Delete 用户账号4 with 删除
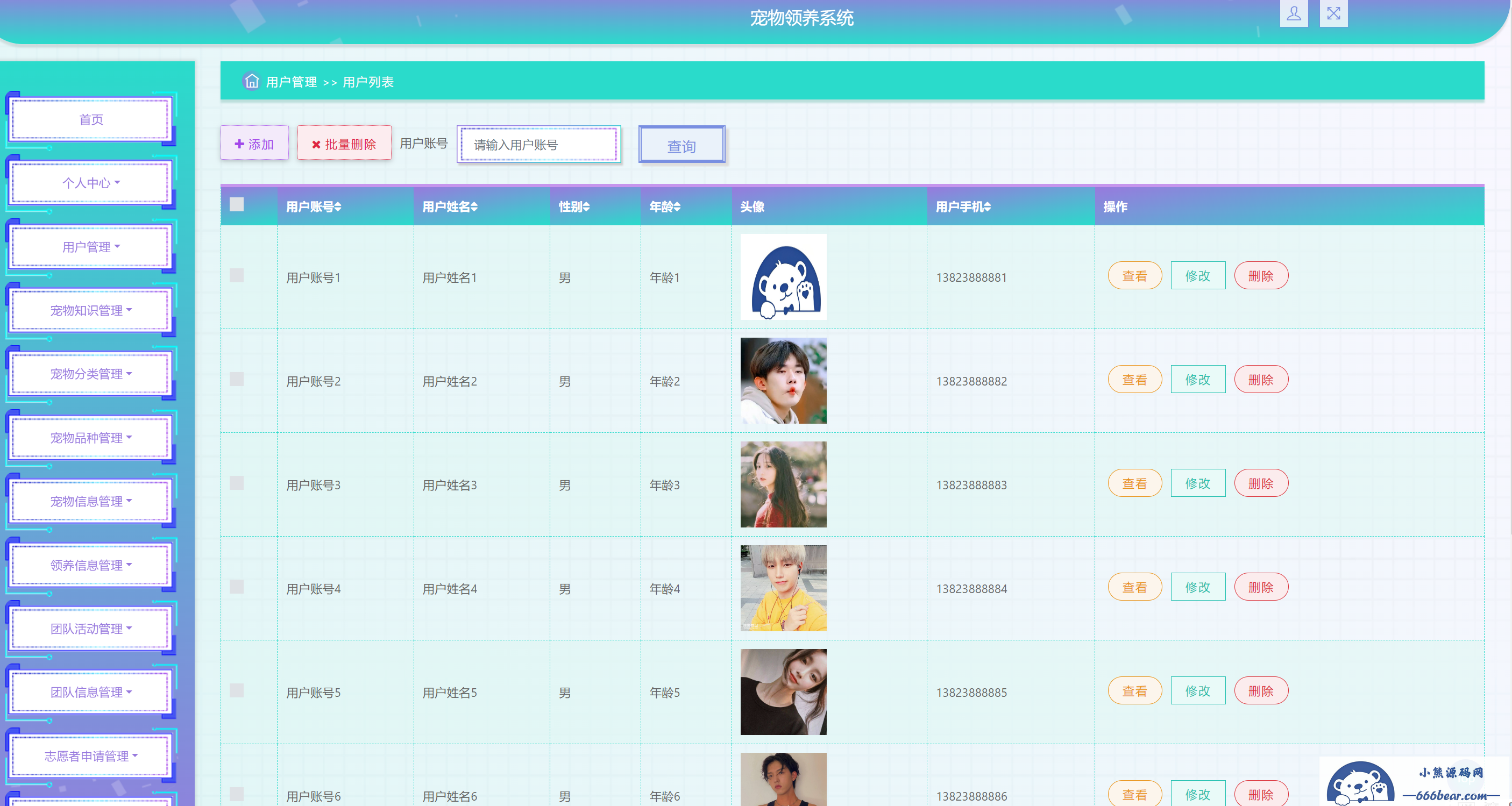Image resolution: width=1512 pixels, height=806 pixels. pos(1261,587)
